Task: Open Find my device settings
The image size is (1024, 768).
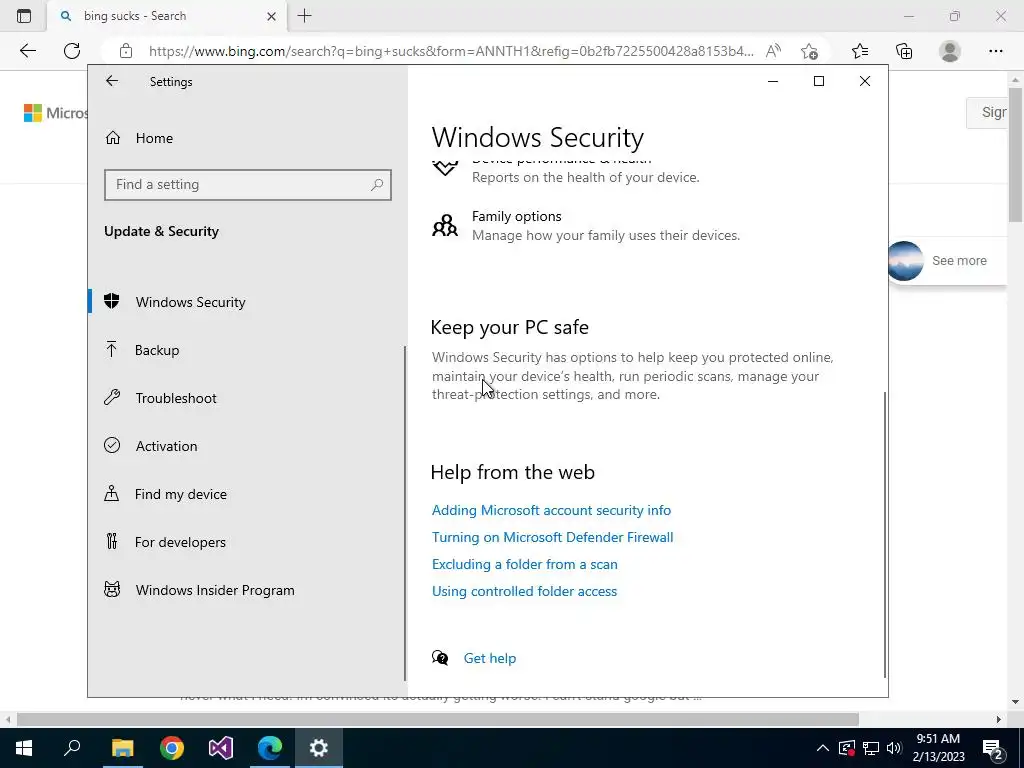Action: click(x=248, y=494)
